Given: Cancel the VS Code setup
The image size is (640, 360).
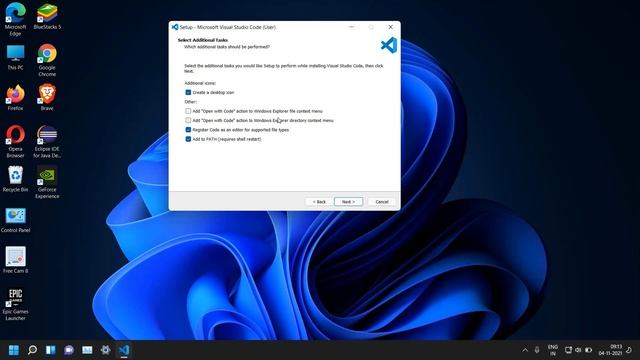Looking at the screenshot, I should pyautogui.click(x=382, y=202).
